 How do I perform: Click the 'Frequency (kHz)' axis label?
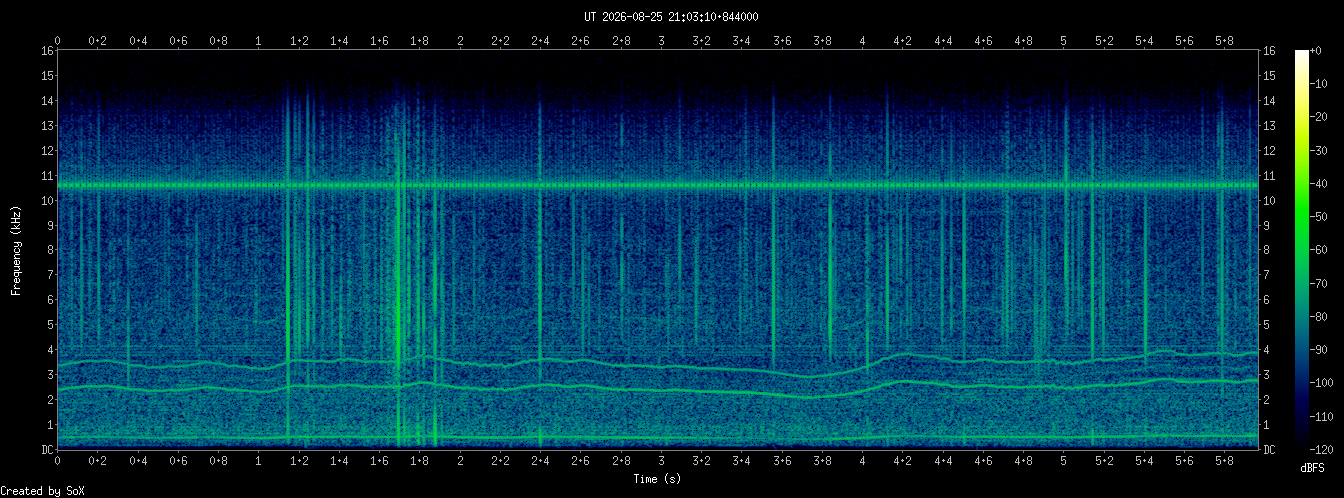tap(16, 250)
